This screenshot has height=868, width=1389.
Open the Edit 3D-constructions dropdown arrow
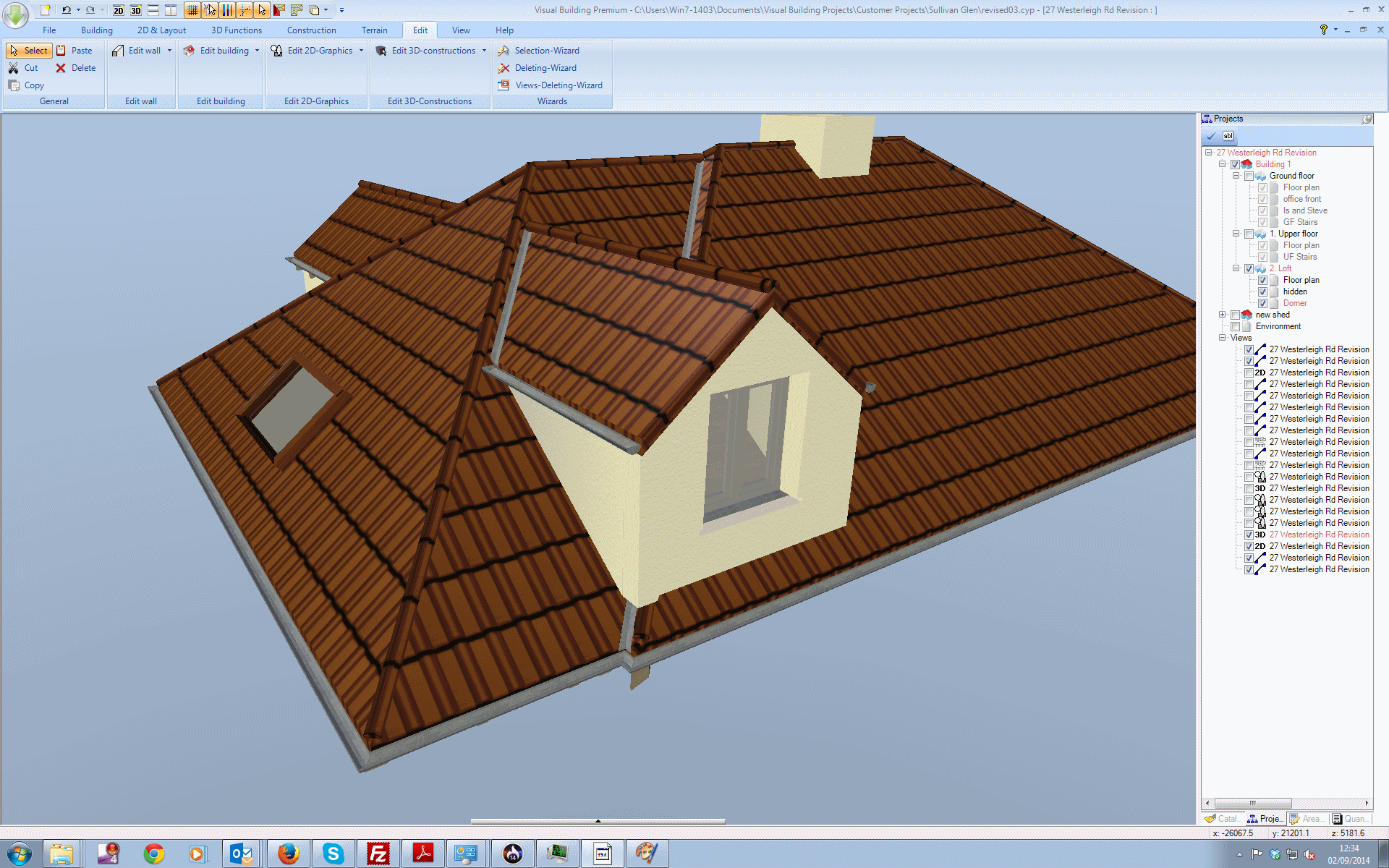pyautogui.click(x=484, y=51)
